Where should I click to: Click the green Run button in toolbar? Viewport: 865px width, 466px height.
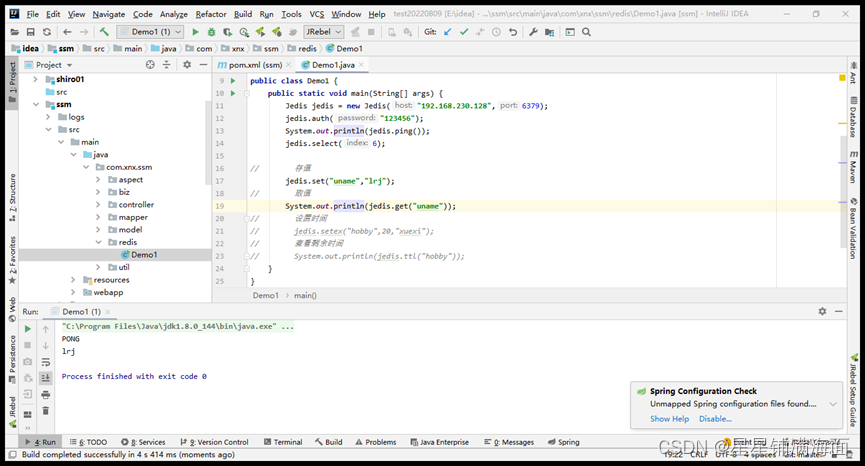tap(196, 32)
